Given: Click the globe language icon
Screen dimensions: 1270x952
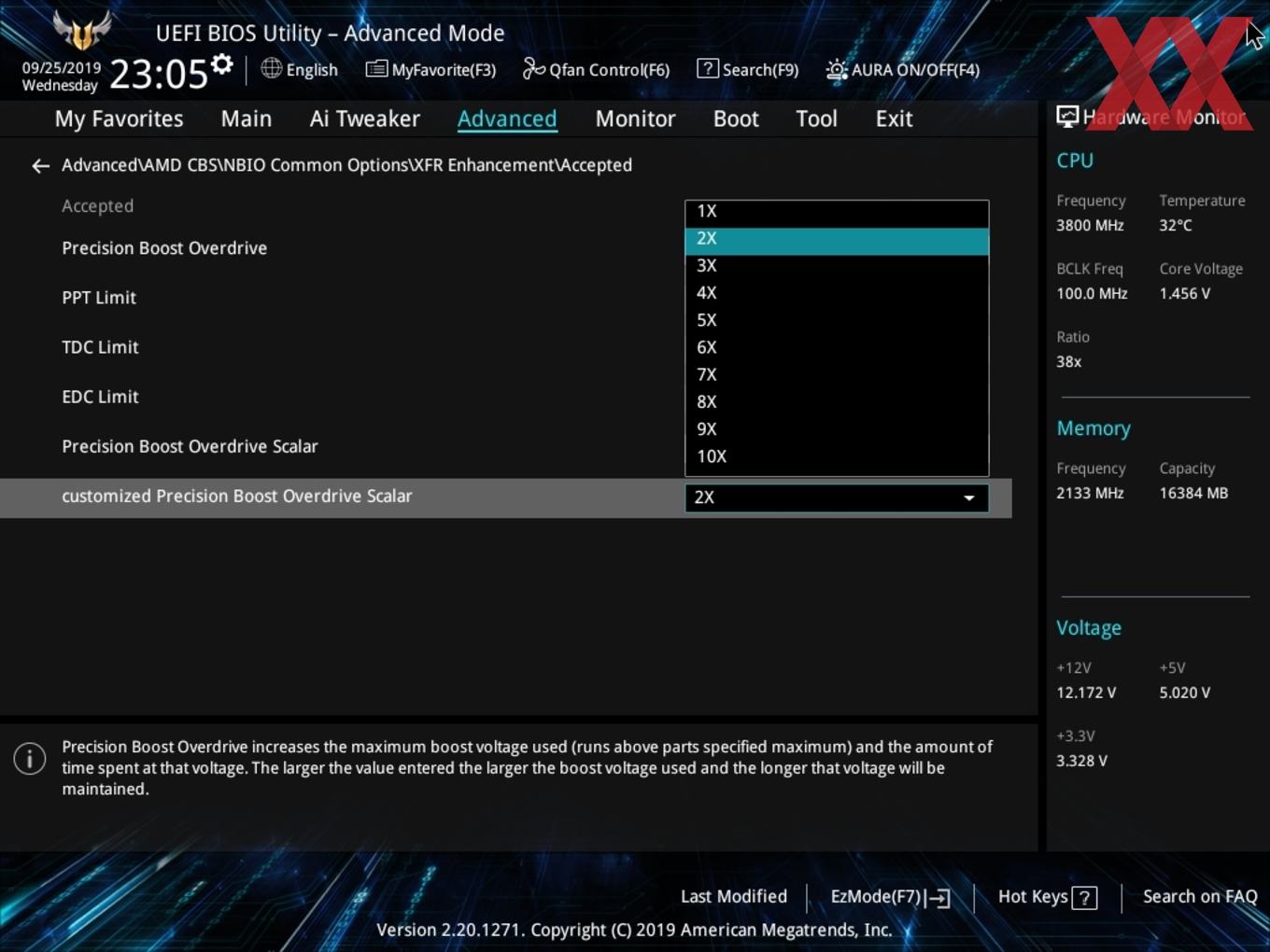Looking at the screenshot, I should tap(271, 68).
